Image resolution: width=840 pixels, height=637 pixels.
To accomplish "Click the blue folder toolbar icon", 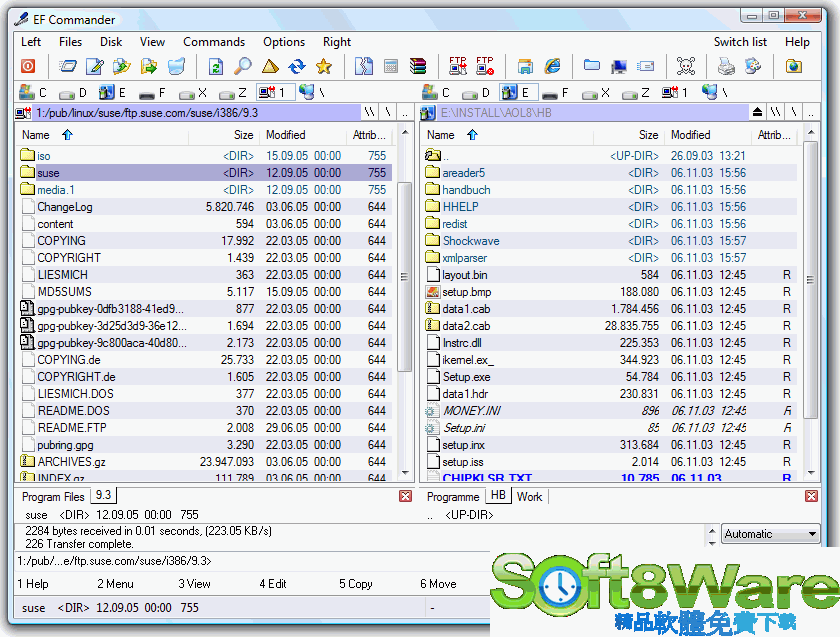I will pos(592,66).
